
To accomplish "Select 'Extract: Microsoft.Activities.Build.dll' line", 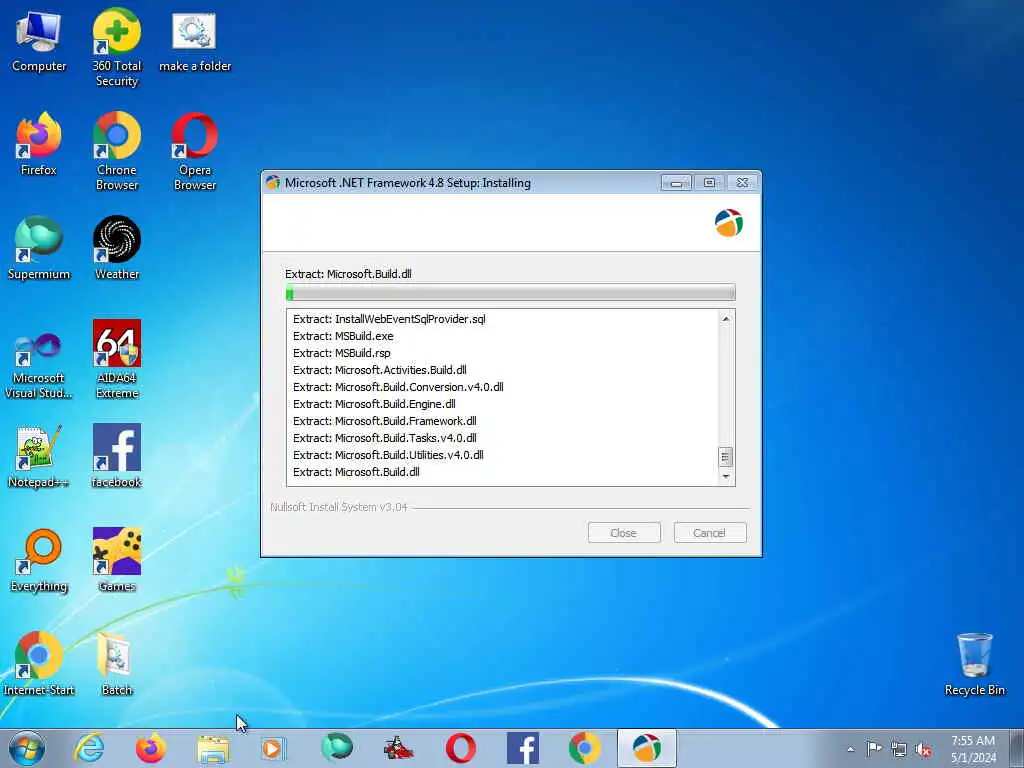I will (x=379, y=370).
